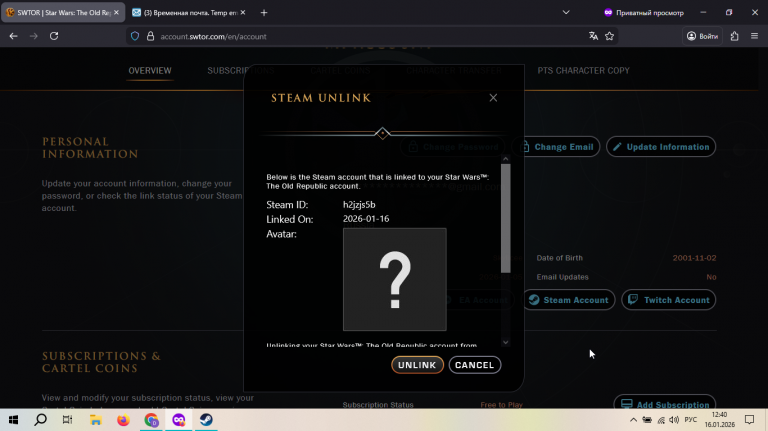768x431 pixels.
Task: Click the Email Updates value No
Action: (711, 277)
